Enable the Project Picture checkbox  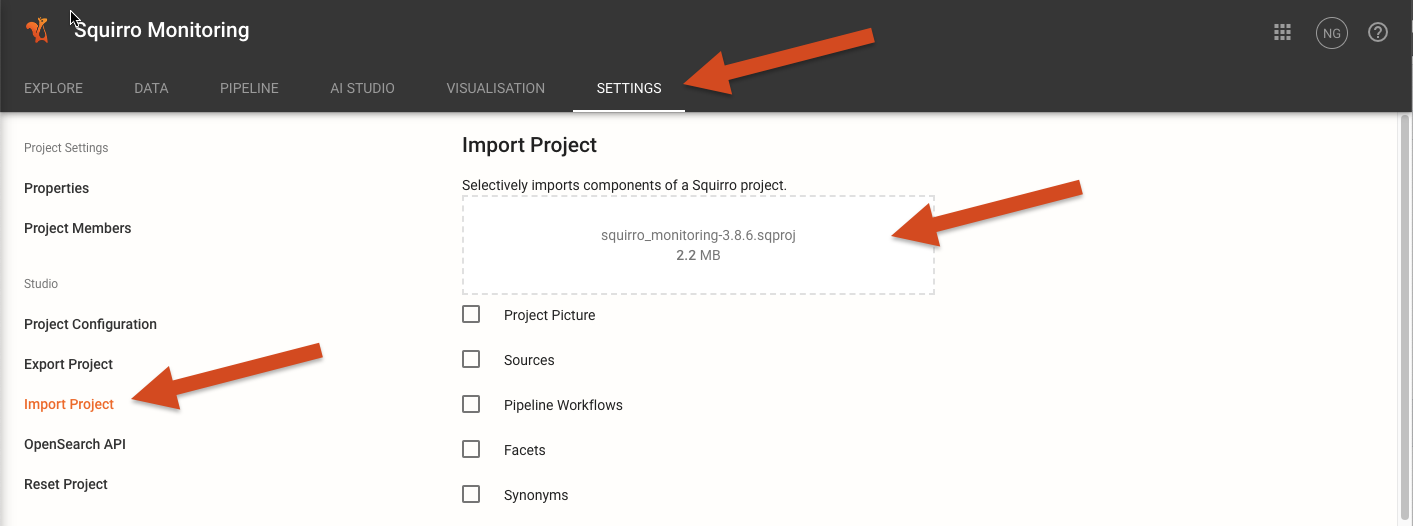point(471,314)
